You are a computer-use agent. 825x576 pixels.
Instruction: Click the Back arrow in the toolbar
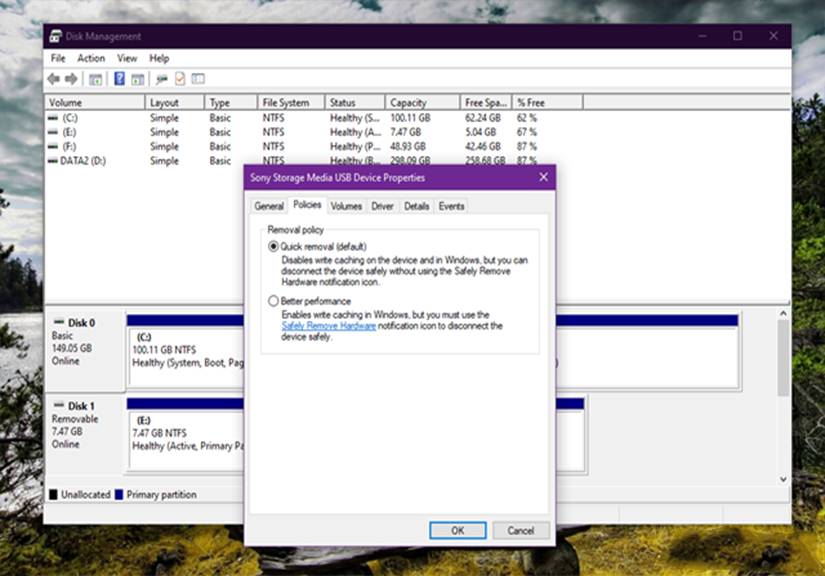click(54, 79)
